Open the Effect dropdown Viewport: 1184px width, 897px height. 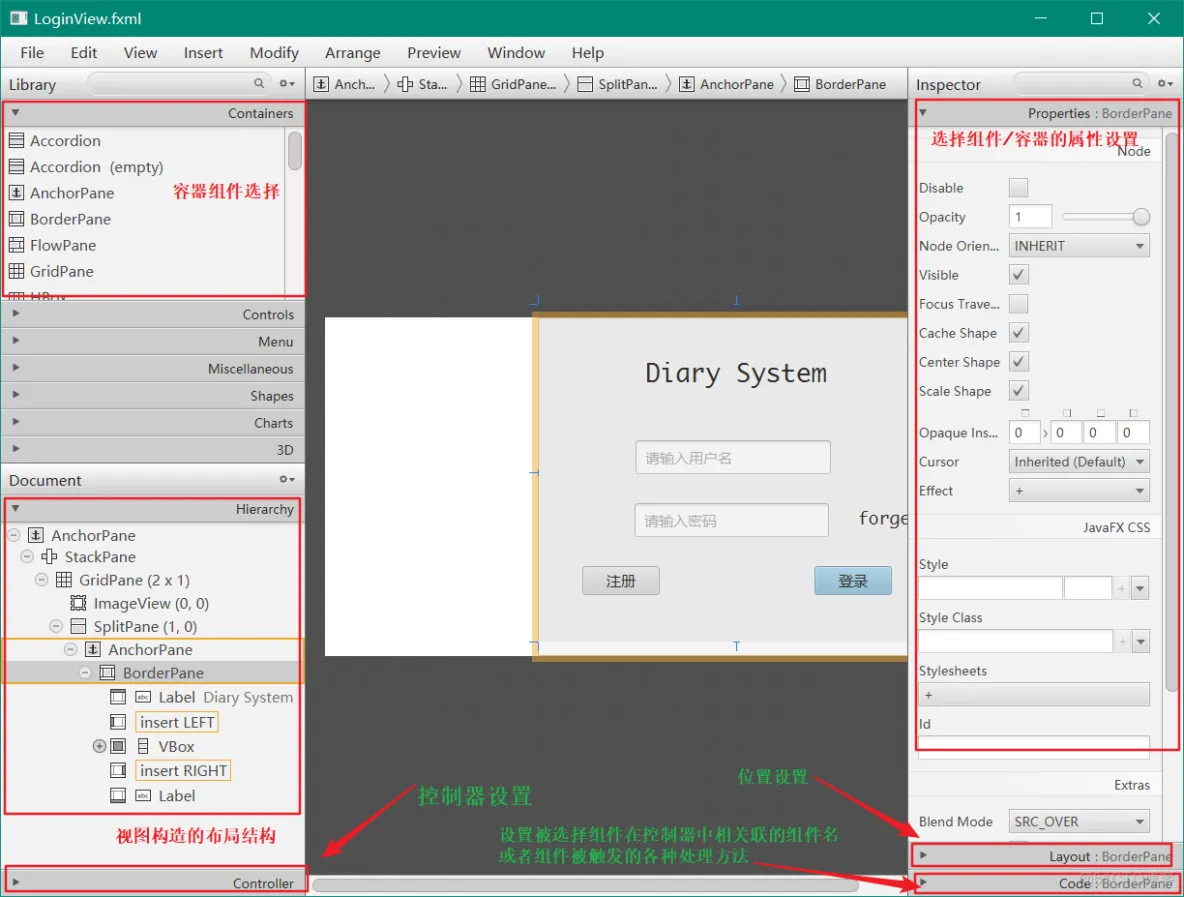(1079, 491)
